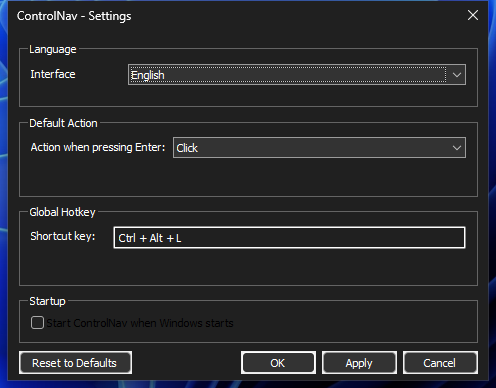
Task: Open the Interface language dropdown showing English
Action: point(297,75)
